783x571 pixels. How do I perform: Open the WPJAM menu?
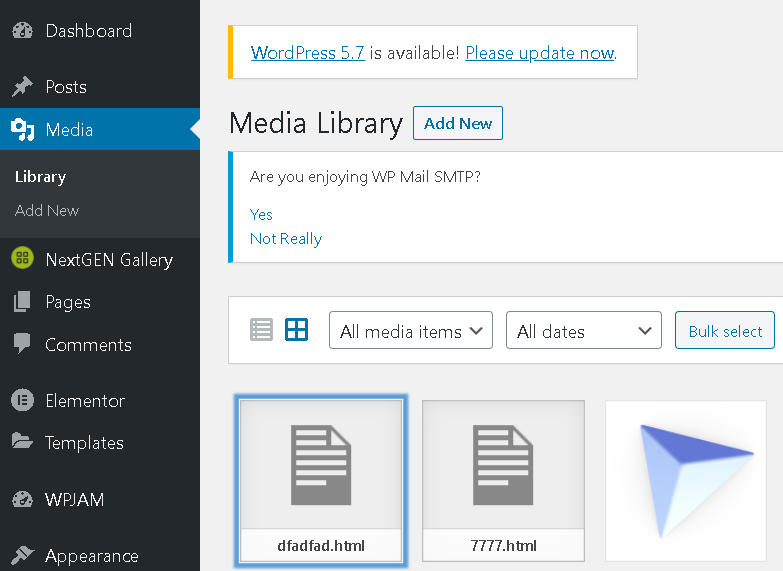(100, 499)
